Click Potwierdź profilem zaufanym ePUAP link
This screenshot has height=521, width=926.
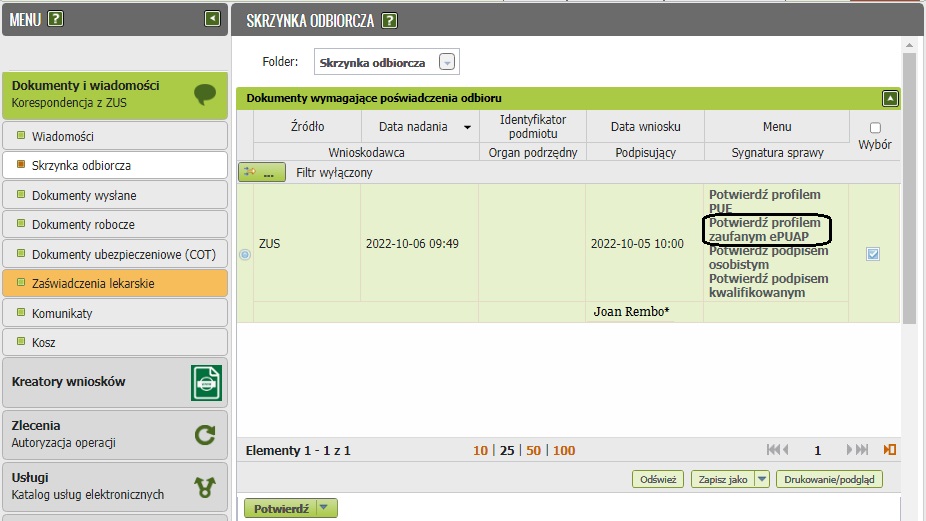tap(765, 229)
